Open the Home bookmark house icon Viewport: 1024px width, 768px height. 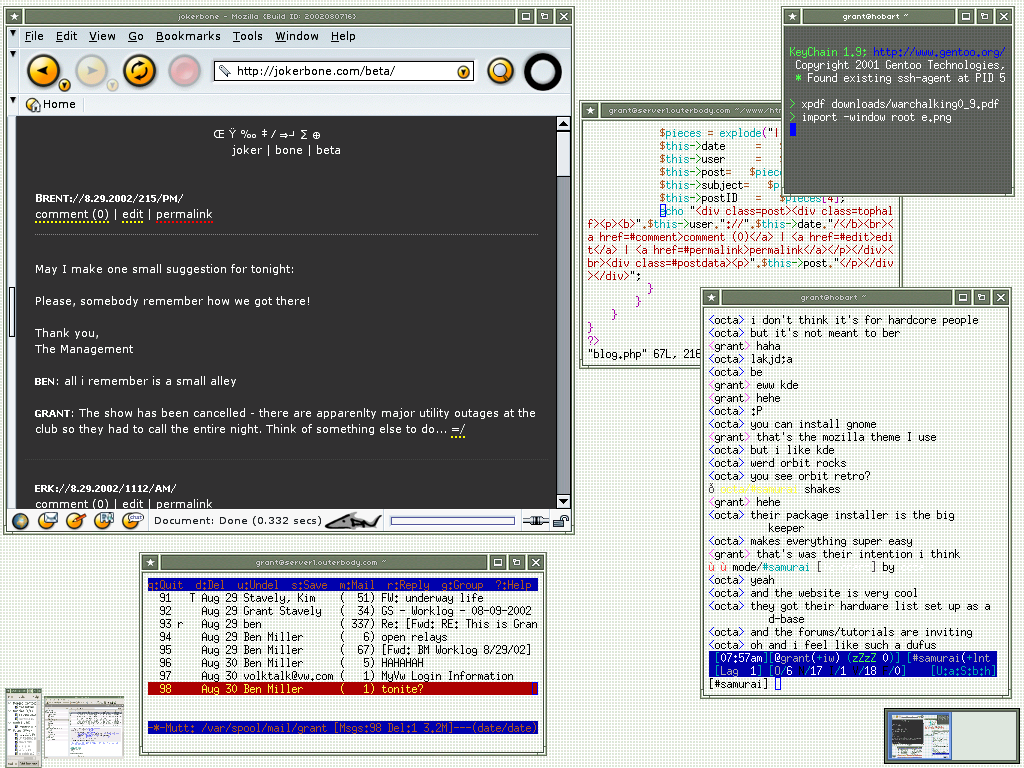coord(33,104)
